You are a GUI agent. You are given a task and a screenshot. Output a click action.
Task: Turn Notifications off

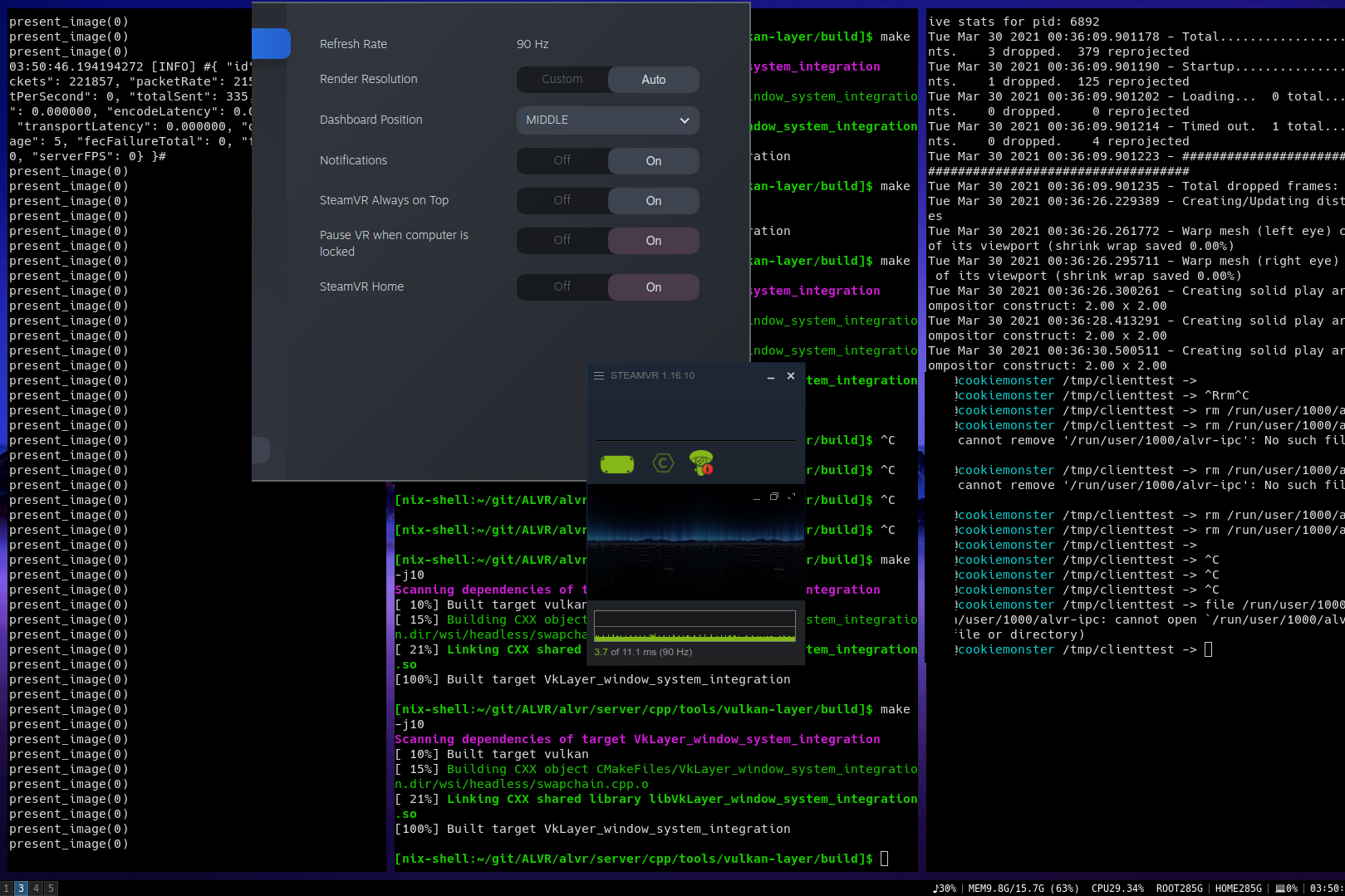tap(562, 161)
